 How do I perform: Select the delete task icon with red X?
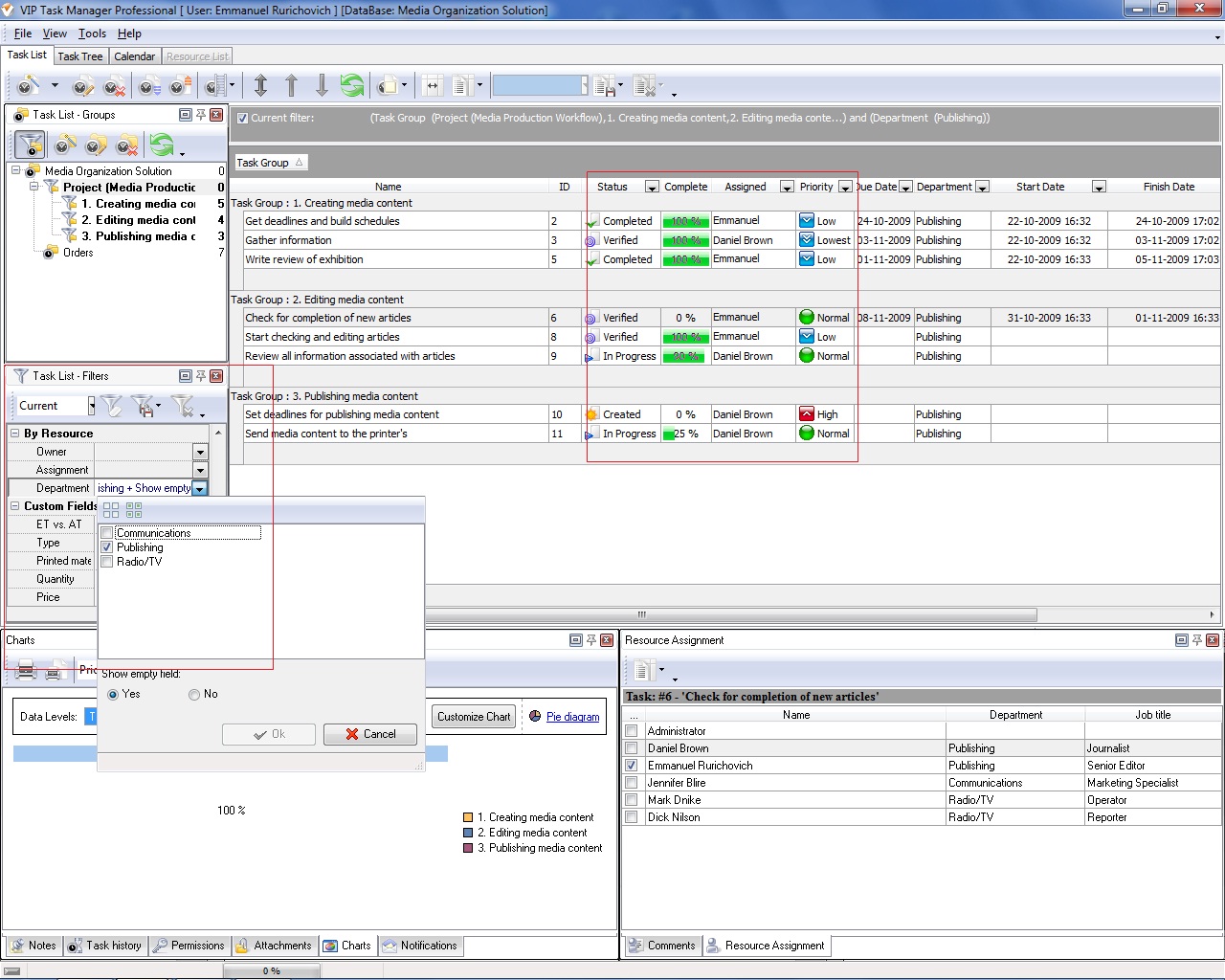click(111, 85)
